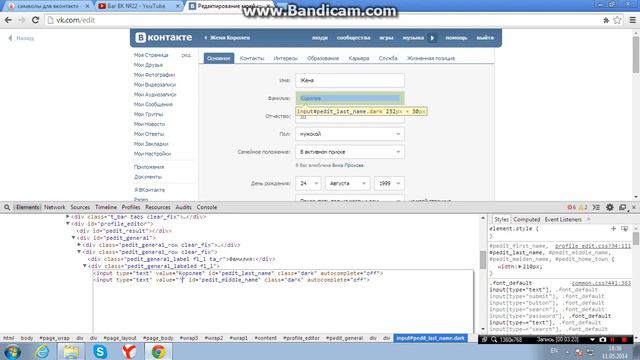This screenshot has width=640, height=360.
Task: Click the Имя input field
Action: pyautogui.click(x=350, y=80)
